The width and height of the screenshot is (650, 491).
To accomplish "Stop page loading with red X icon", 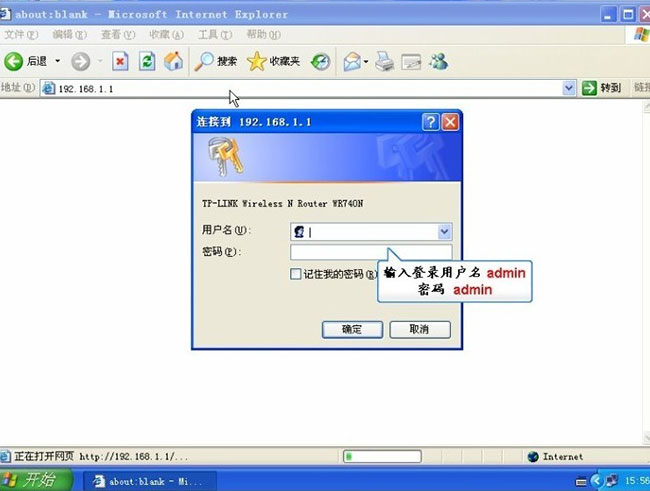I will click(x=120, y=62).
